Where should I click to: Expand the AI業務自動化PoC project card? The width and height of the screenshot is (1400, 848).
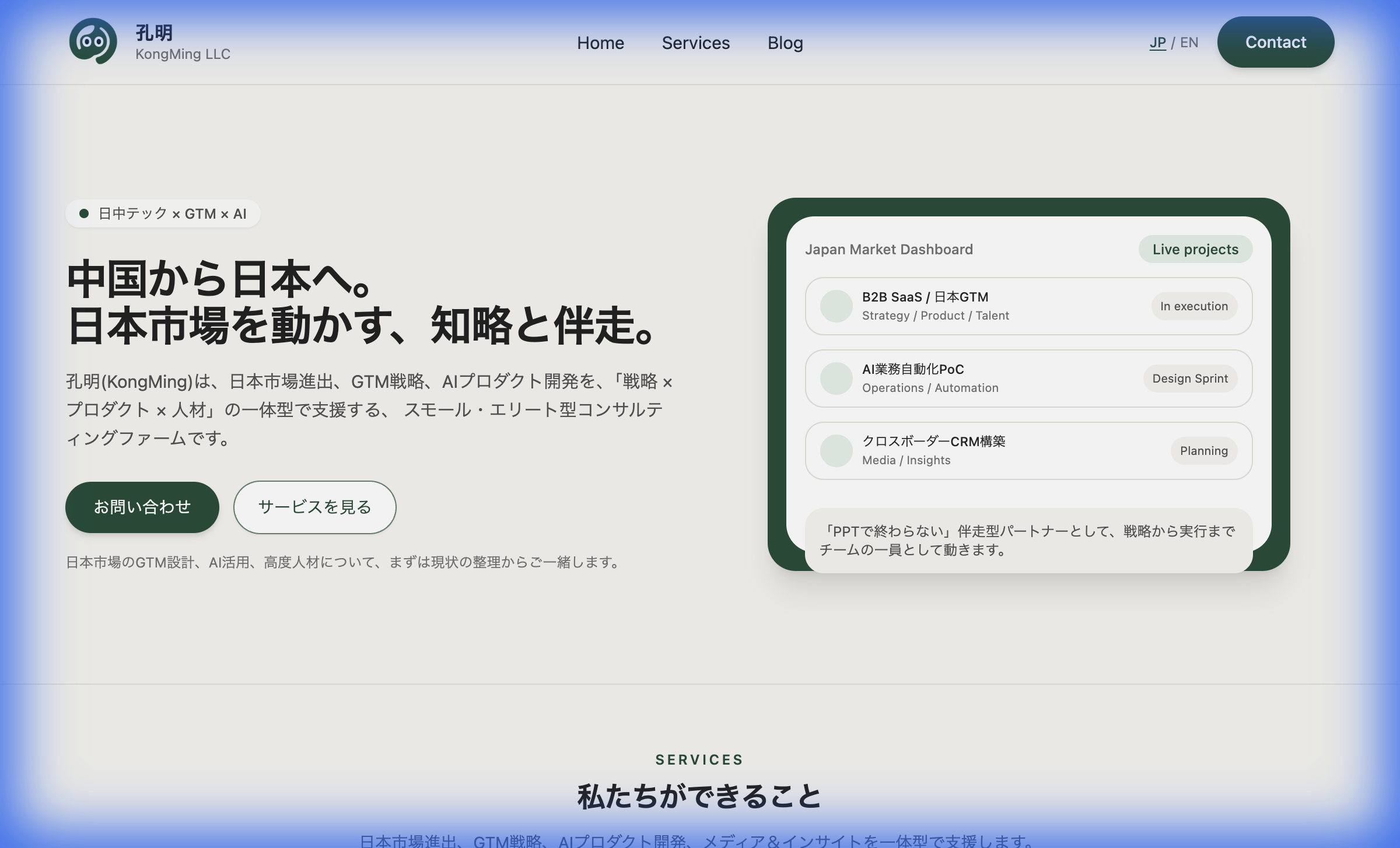[1028, 379]
